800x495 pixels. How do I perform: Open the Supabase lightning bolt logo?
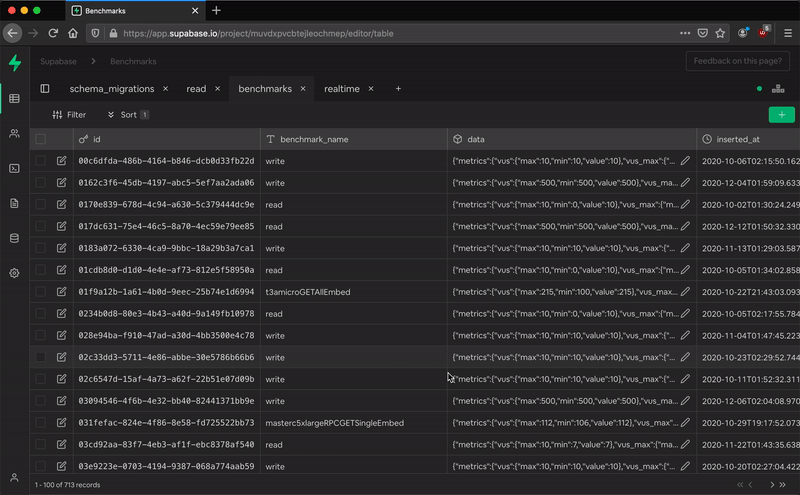pyautogui.click(x=15, y=63)
